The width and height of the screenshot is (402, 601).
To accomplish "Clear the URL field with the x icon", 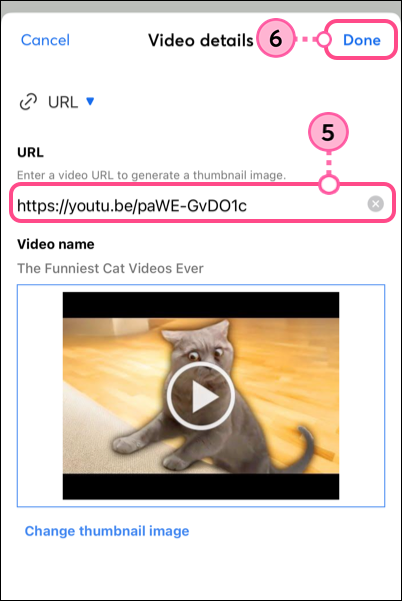I will point(376,204).
